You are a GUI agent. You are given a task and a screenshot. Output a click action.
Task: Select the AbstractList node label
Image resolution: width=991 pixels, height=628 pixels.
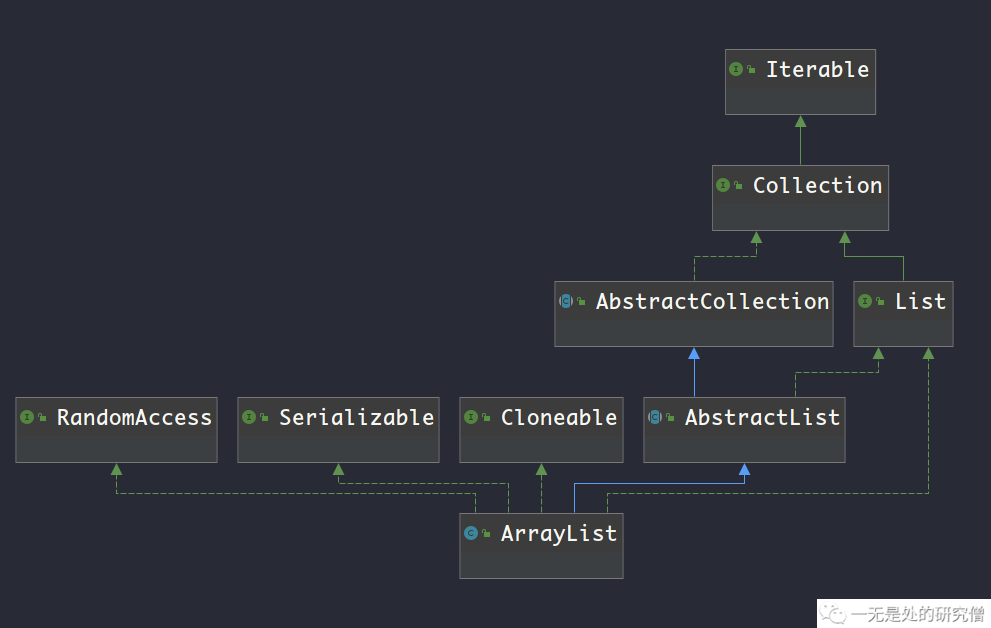click(x=762, y=417)
